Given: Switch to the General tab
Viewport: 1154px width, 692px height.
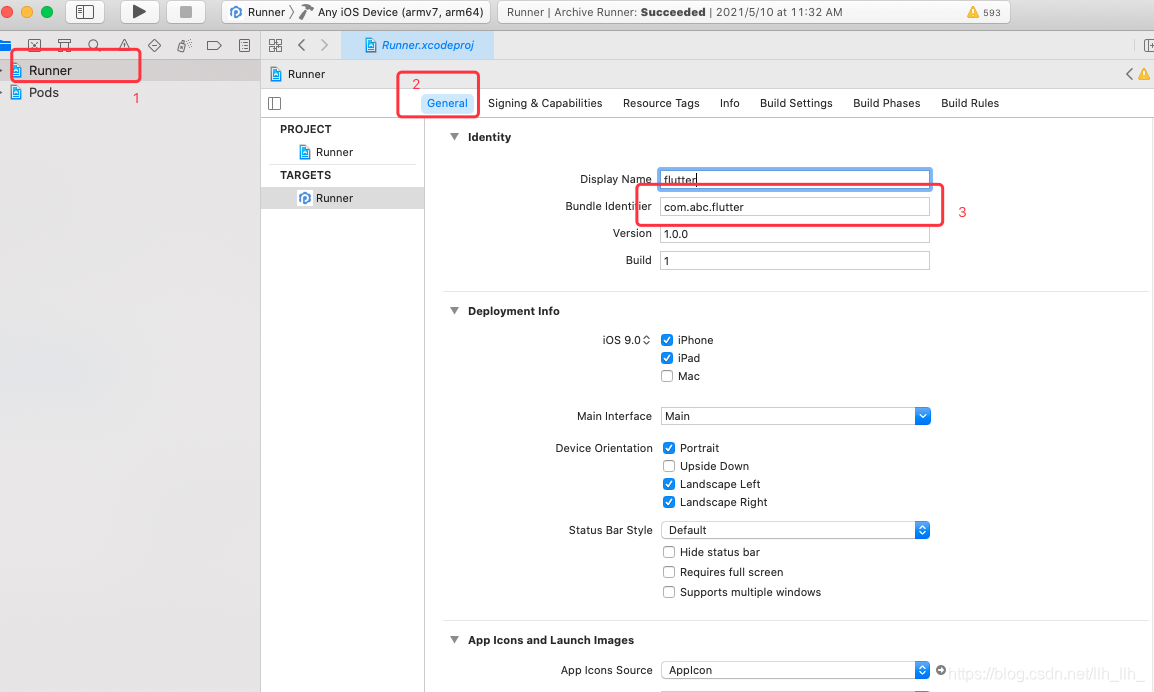Looking at the screenshot, I should pyautogui.click(x=447, y=104).
